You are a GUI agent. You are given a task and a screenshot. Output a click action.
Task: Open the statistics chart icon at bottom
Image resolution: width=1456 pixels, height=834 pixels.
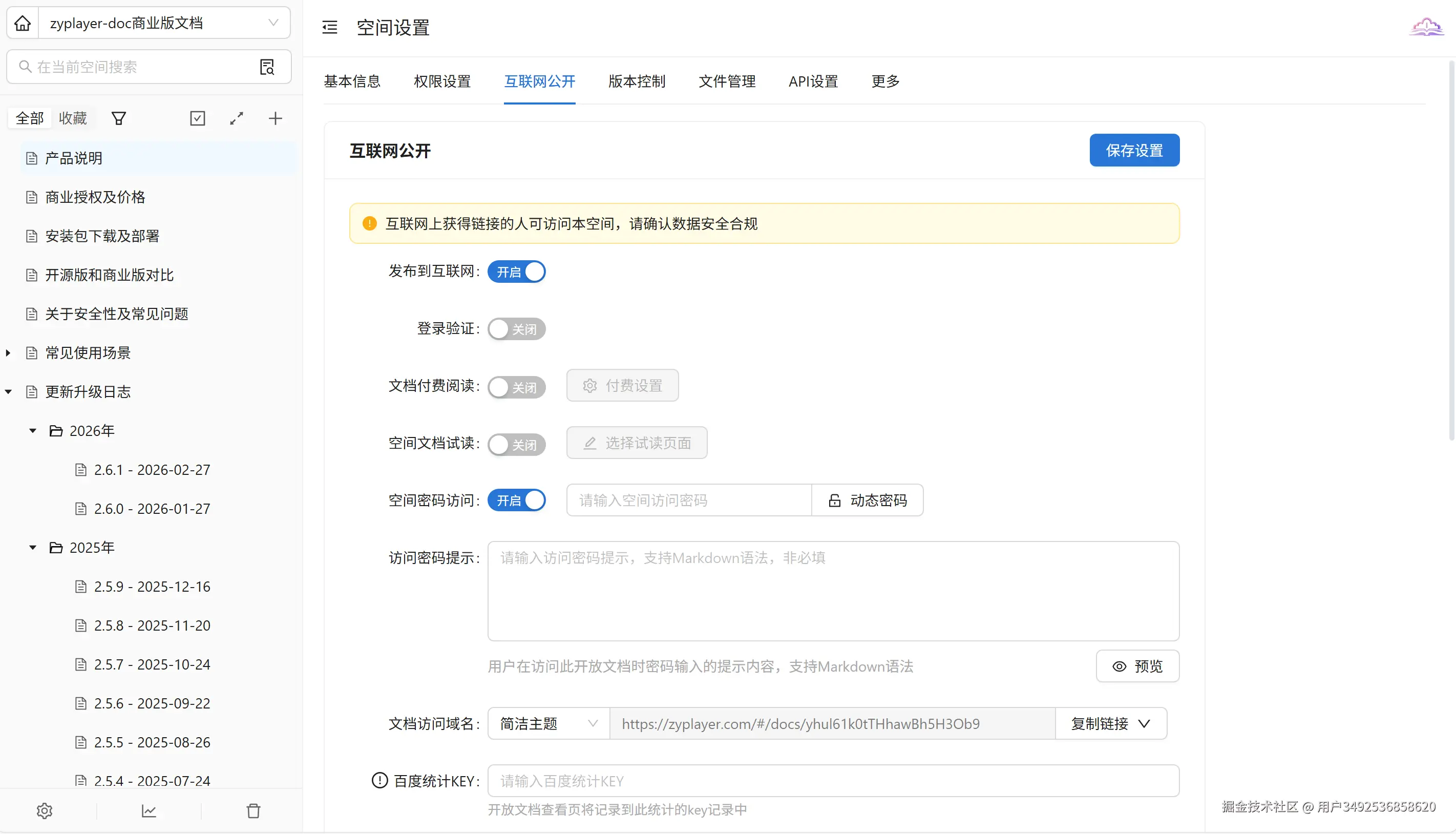[x=149, y=810]
